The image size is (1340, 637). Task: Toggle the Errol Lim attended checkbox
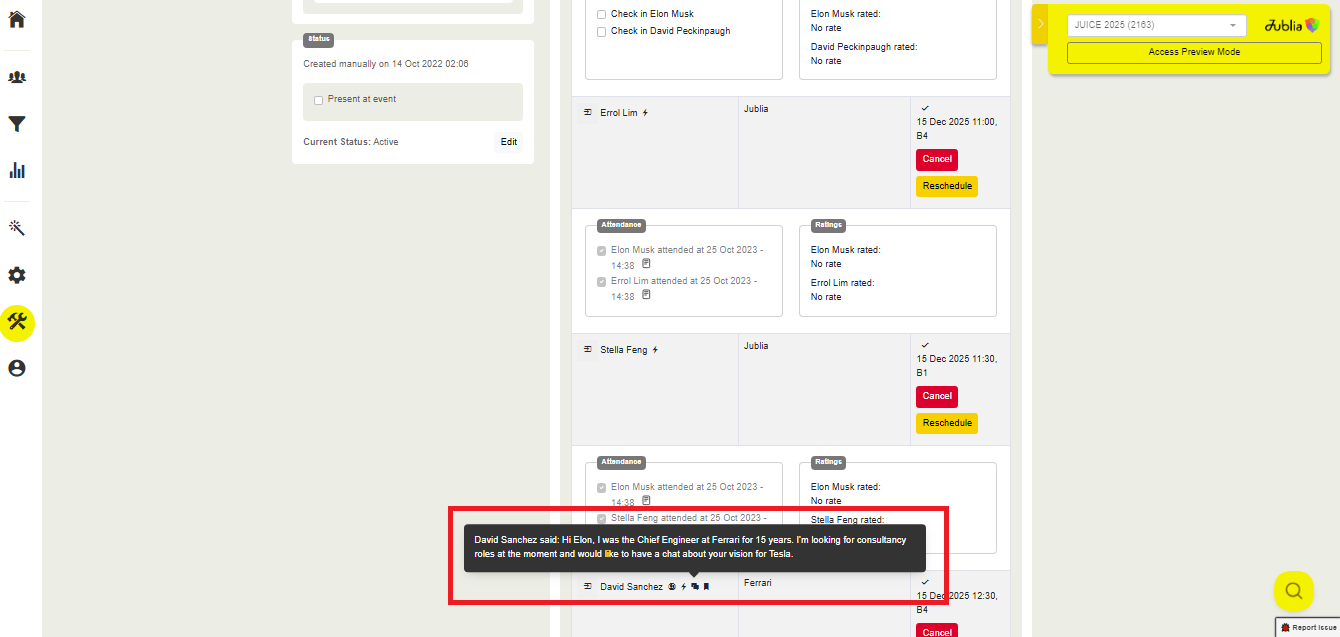pyautogui.click(x=601, y=282)
